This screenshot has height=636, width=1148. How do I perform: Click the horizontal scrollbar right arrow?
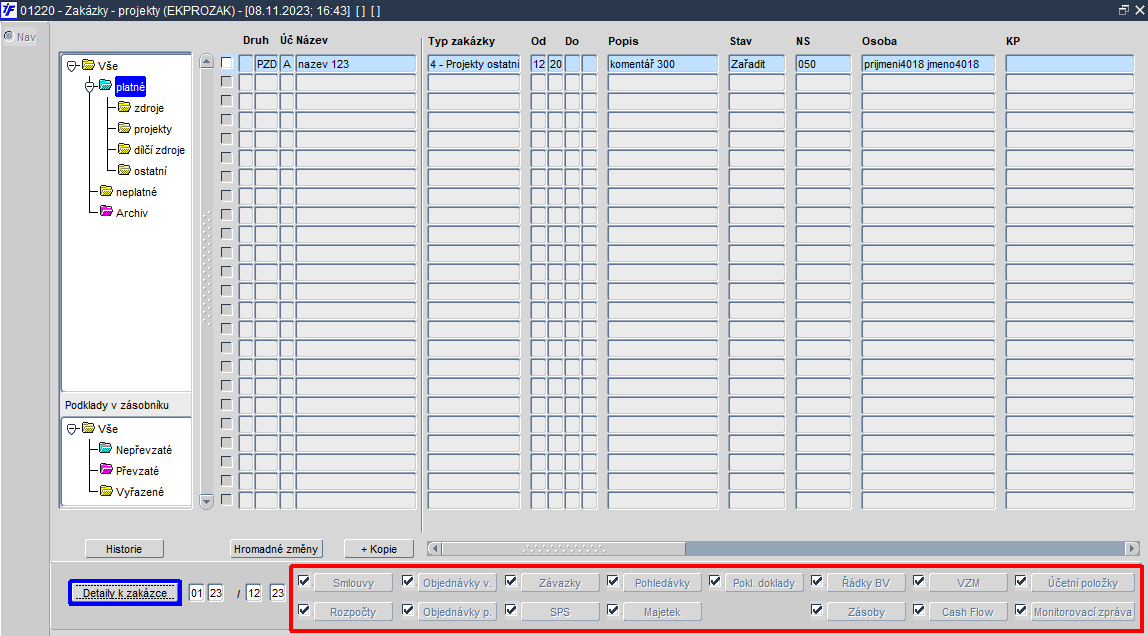click(x=1132, y=548)
